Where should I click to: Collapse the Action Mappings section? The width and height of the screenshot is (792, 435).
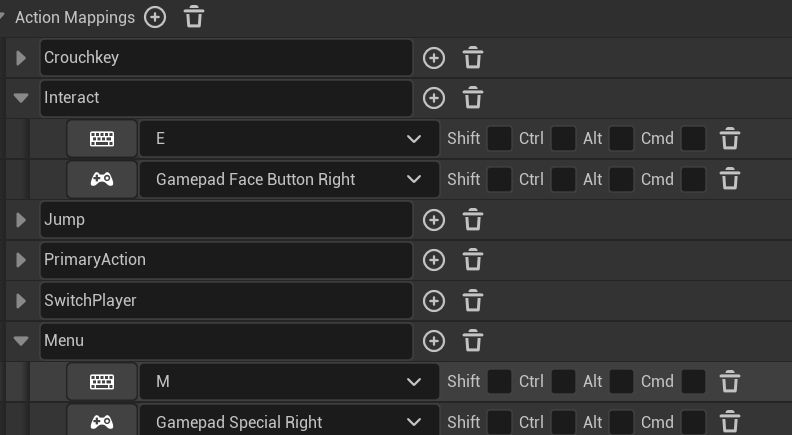(5, 17)
